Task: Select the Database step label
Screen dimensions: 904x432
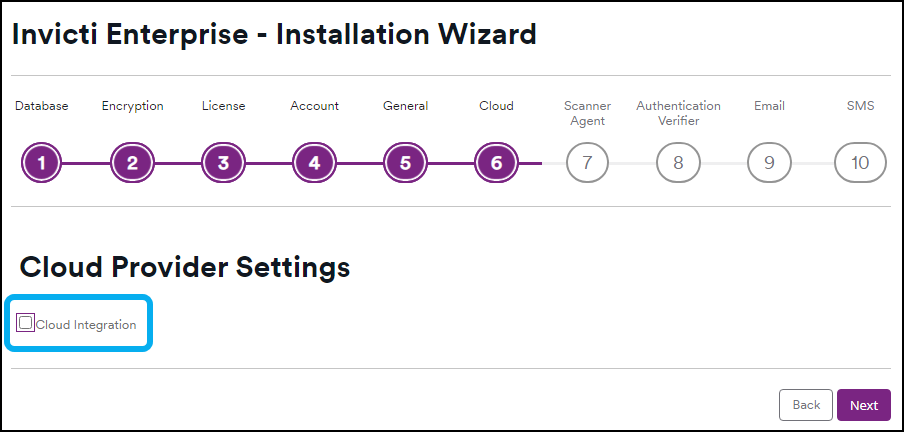Action: (41, 105)
